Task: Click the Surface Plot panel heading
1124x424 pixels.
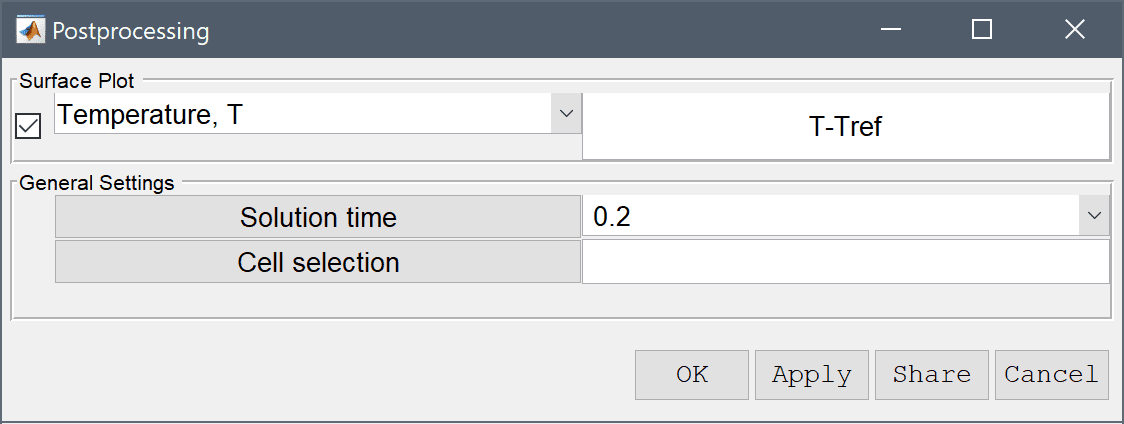Action: (77, 81)
